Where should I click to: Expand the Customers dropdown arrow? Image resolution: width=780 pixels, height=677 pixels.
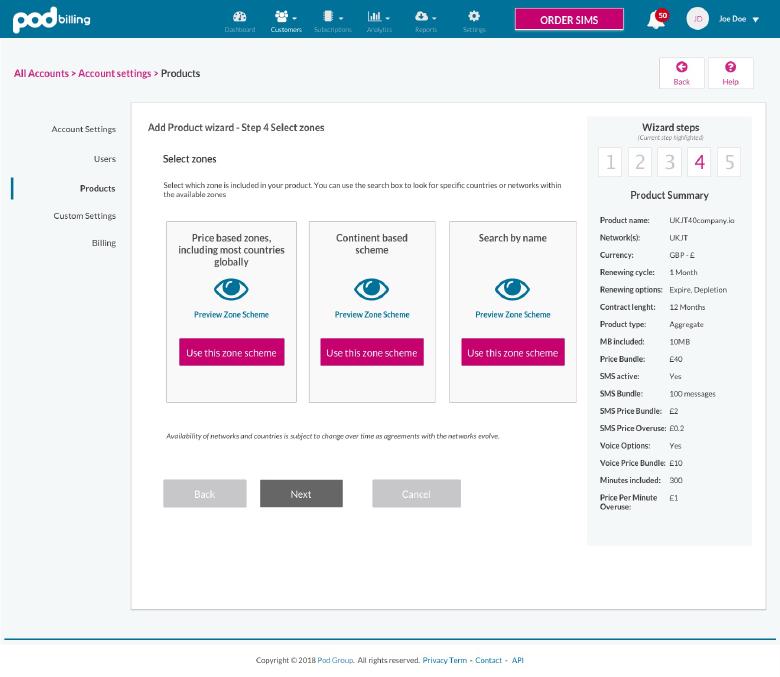click(x=294, y=18)
